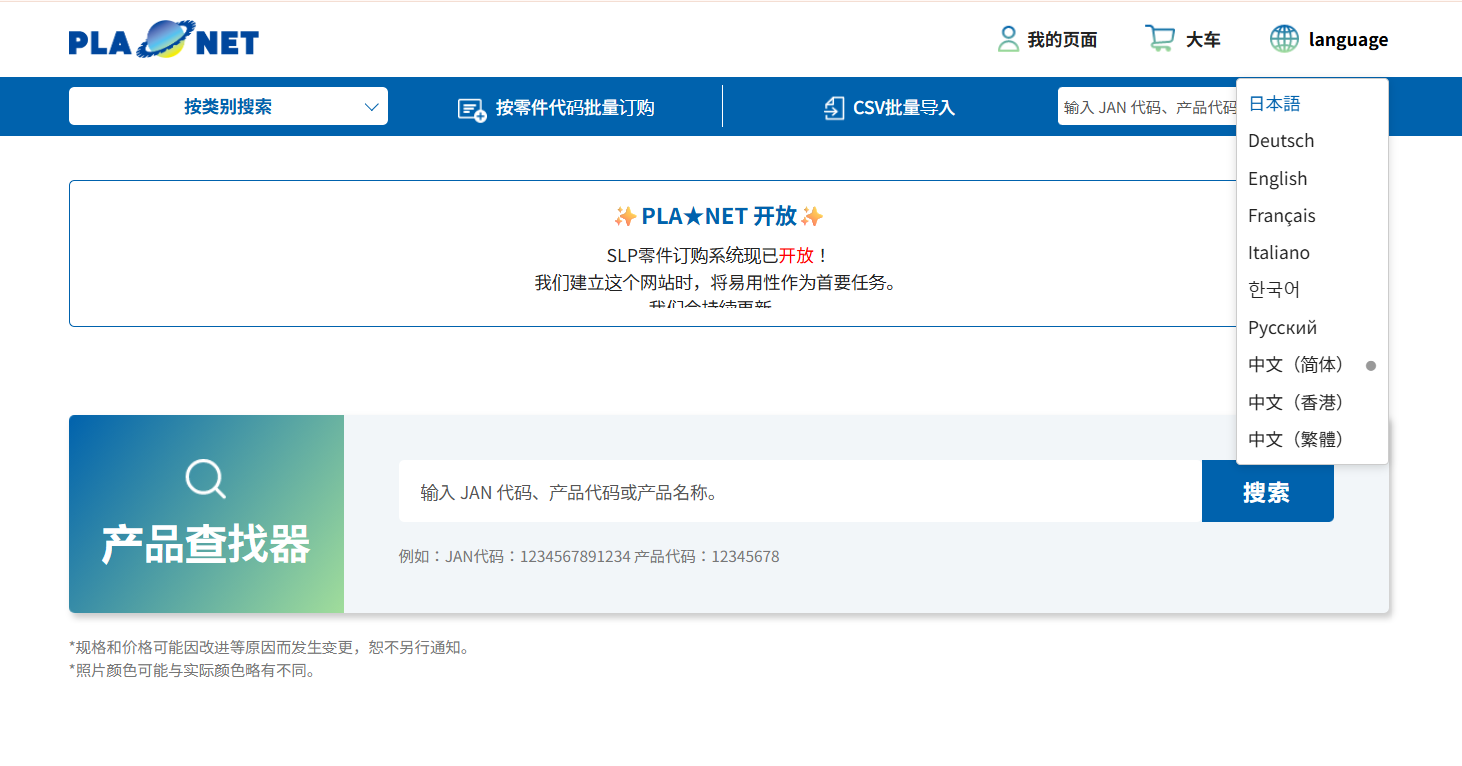Click the chevron arrow on category search
1462x766 pixels.
coord(372,107)
